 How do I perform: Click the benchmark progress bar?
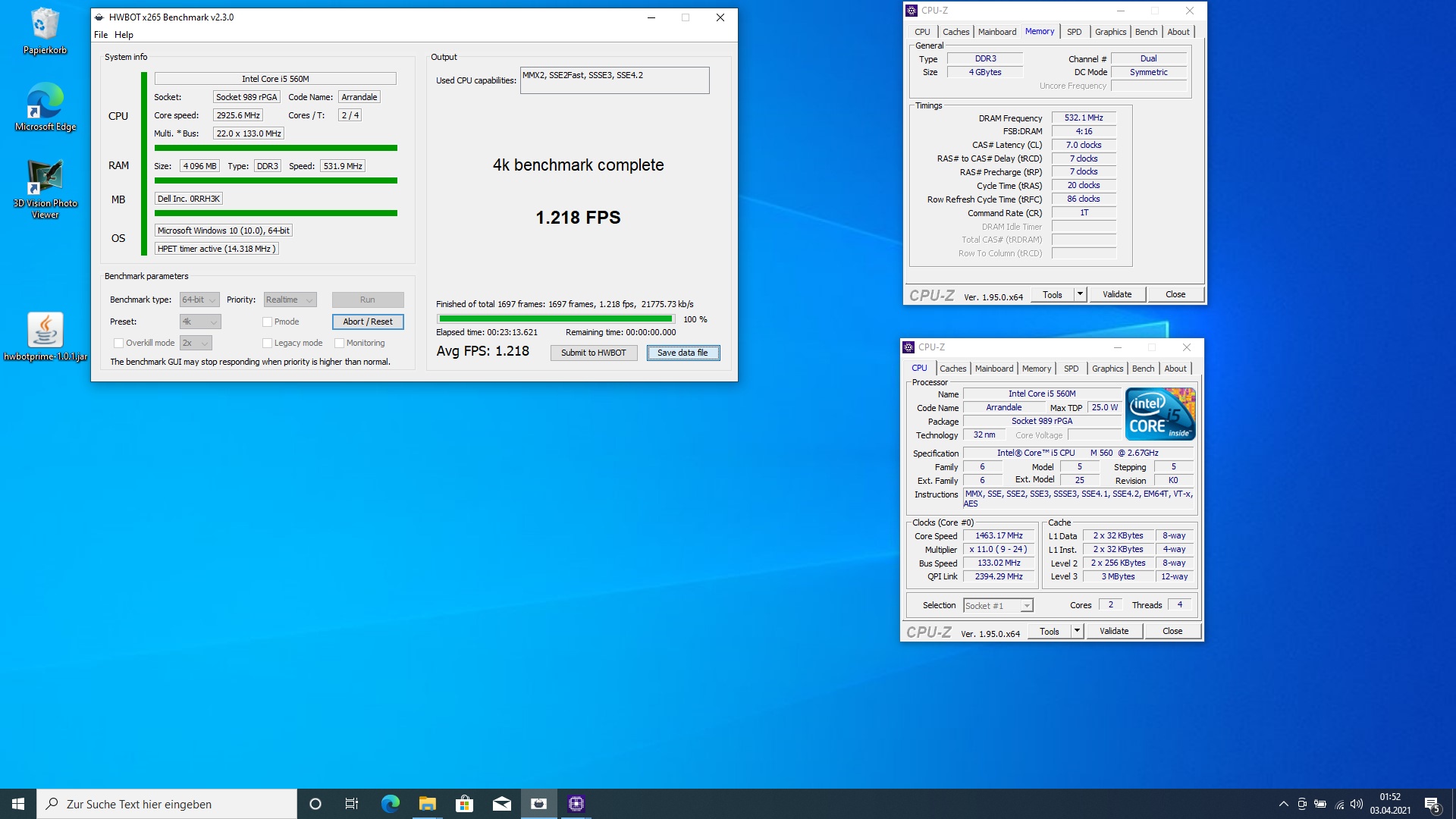tap(556, 319)
